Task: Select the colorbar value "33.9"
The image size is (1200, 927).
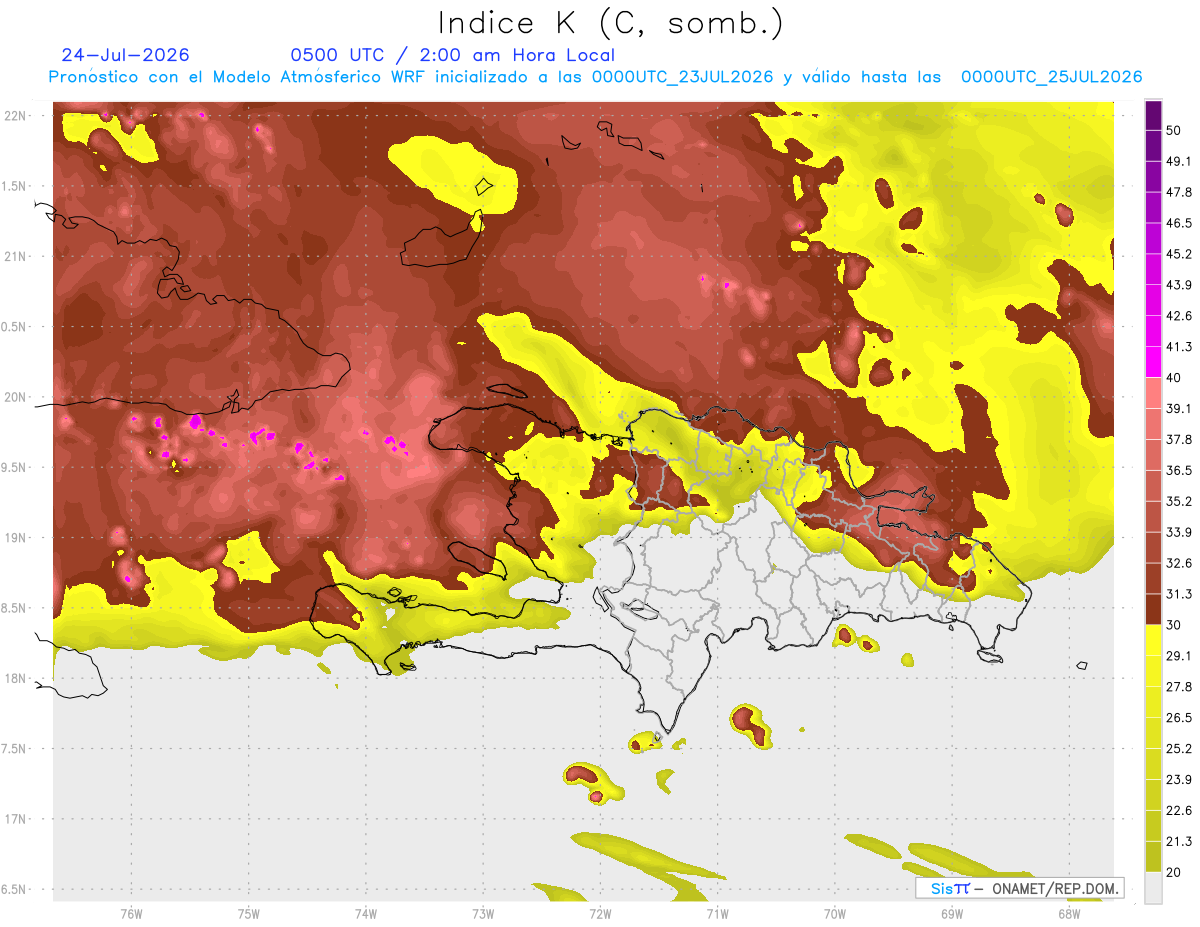Action: point(1179,532)
